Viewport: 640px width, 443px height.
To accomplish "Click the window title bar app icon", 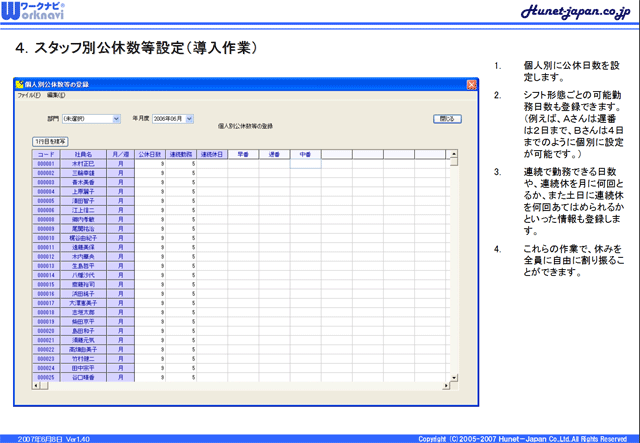I will pyautogui.click(x=19, y=86).
